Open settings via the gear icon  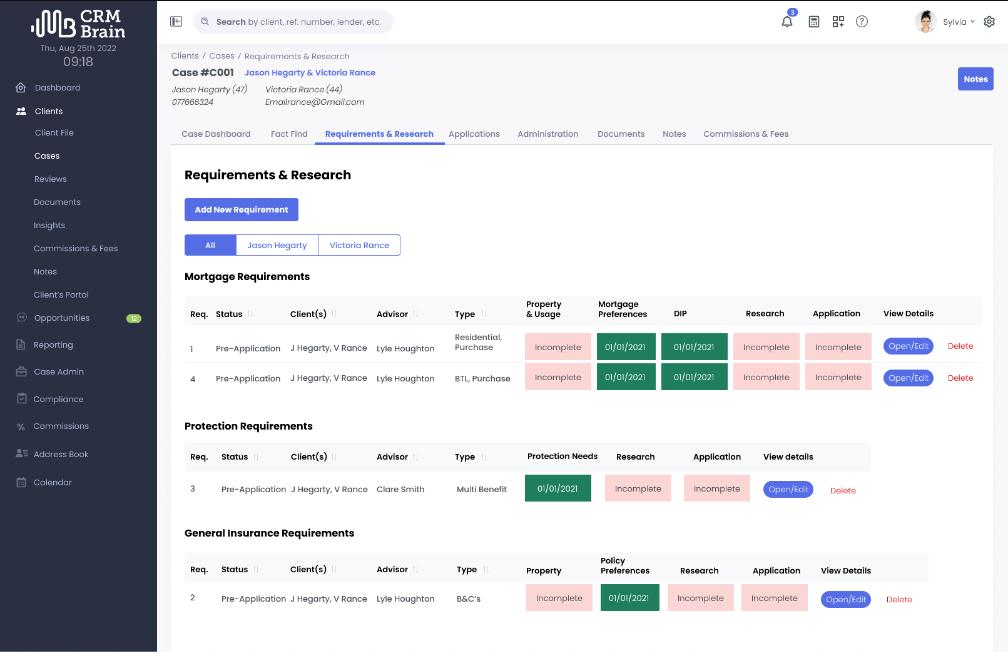tap(989, 21)
